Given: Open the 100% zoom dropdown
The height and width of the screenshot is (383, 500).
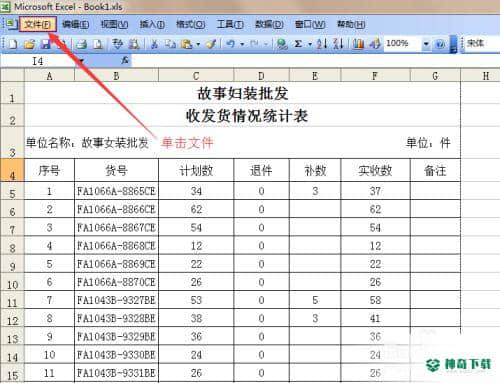Looking at the screenshot, I should [x=426, y=44].
